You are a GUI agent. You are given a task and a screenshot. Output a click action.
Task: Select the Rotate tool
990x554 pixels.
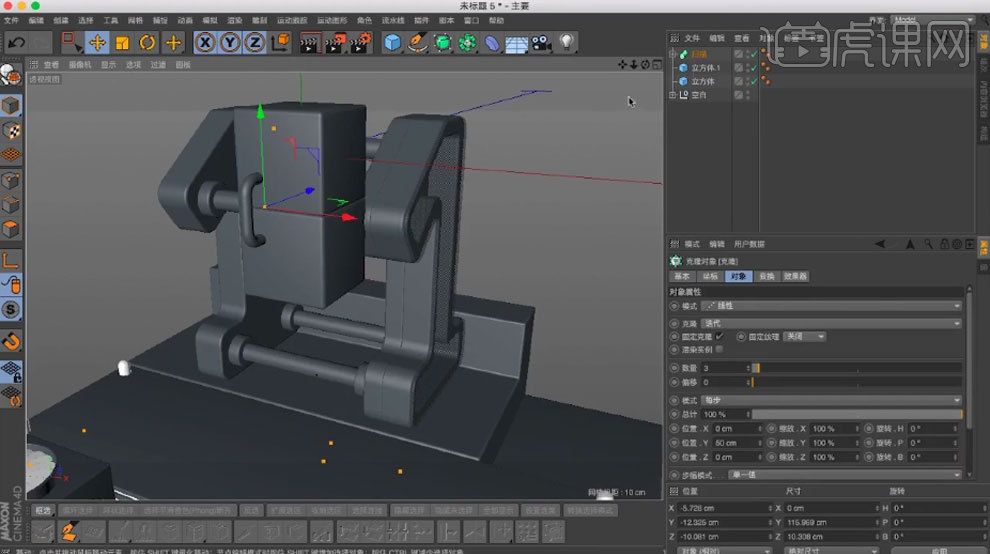147,42
